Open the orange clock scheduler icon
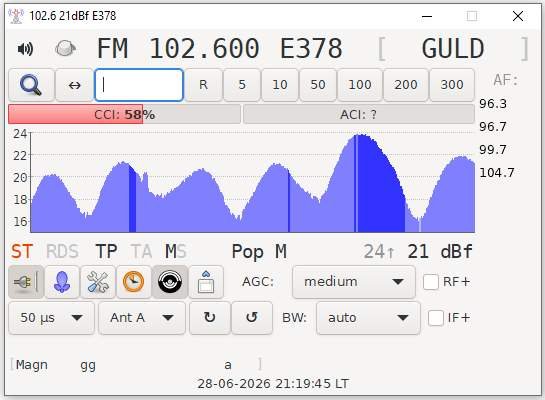The height and width of the screenshot is (400, 545). 134,282
